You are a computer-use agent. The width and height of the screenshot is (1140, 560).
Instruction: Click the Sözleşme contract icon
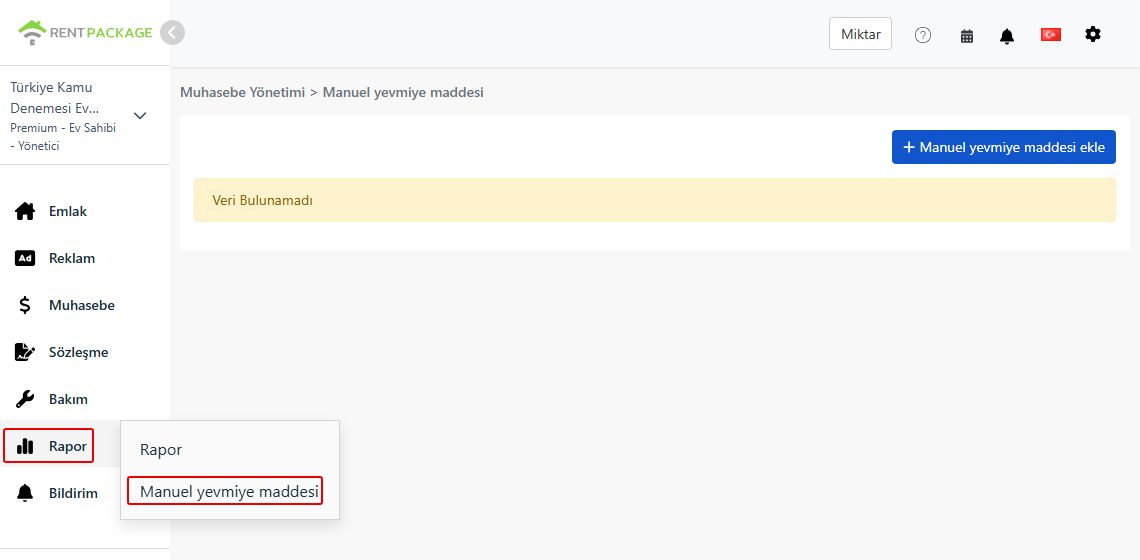pyautogui.click(x=25, y=352)
